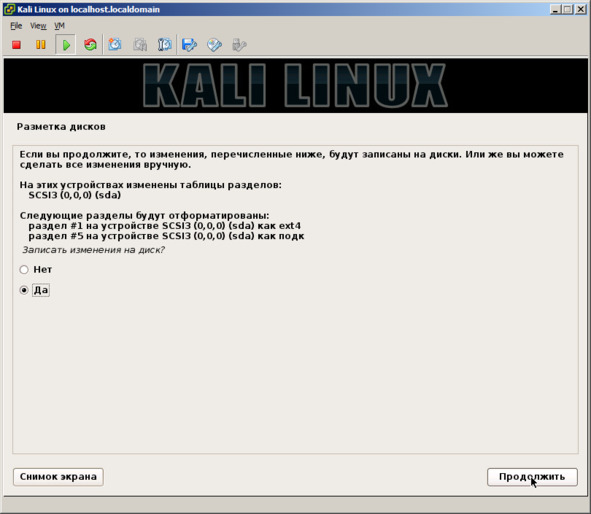This screenshot has height=514, width=591.
Task: Open the View menu
Action: click(x=38, y=26)
